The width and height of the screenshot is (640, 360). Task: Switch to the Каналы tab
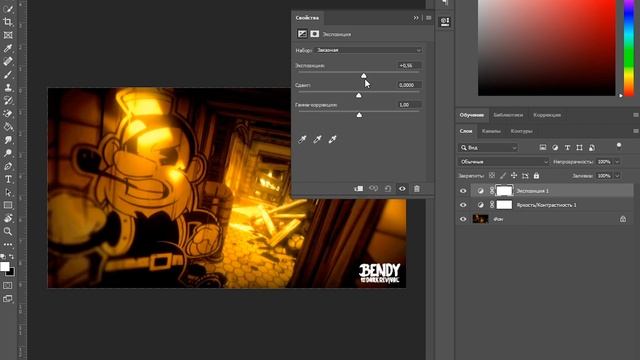pyautogui.click(x=491, y=131)
